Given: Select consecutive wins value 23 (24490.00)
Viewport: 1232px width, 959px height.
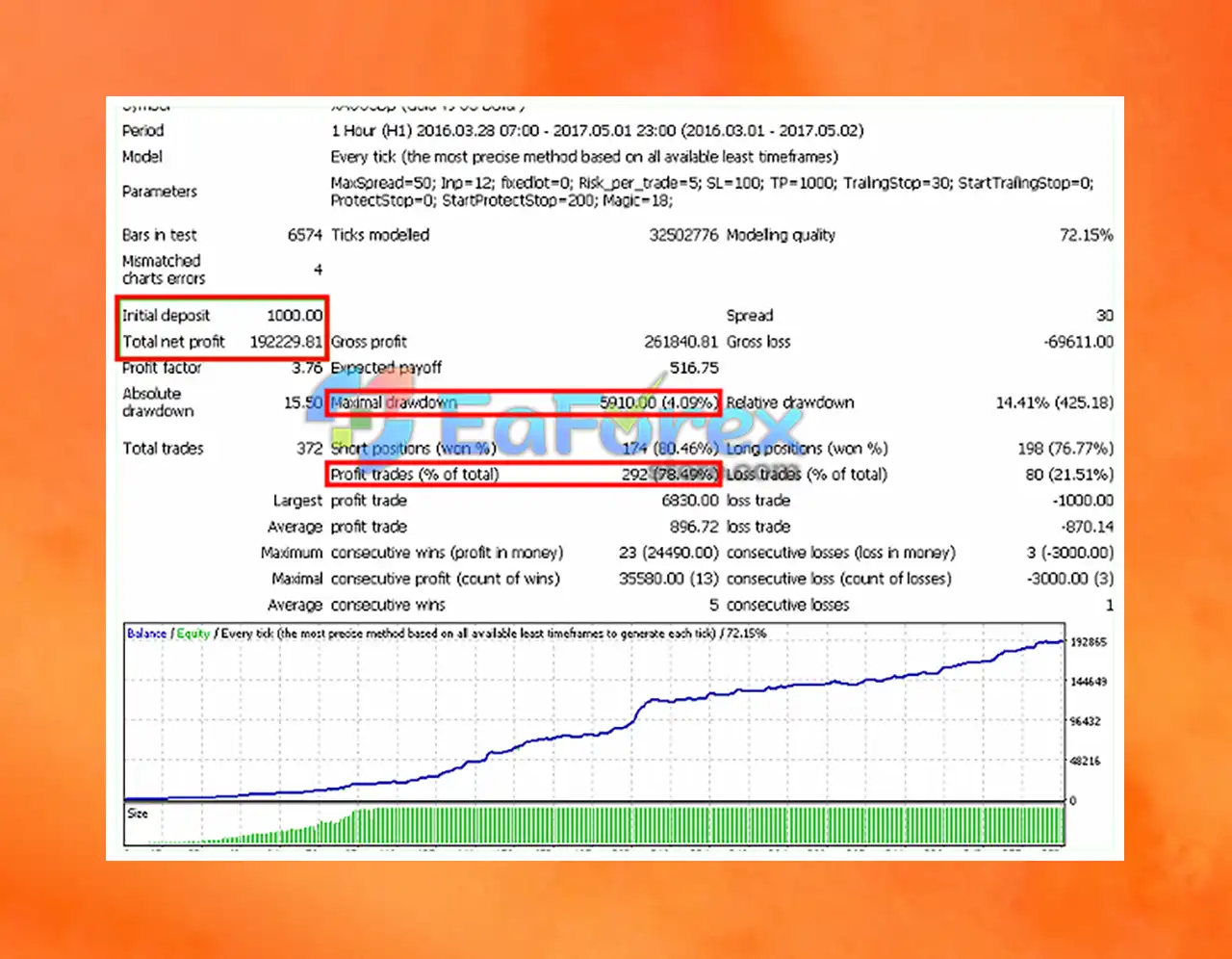Looking at the screenshot, I should pos(669,553).
